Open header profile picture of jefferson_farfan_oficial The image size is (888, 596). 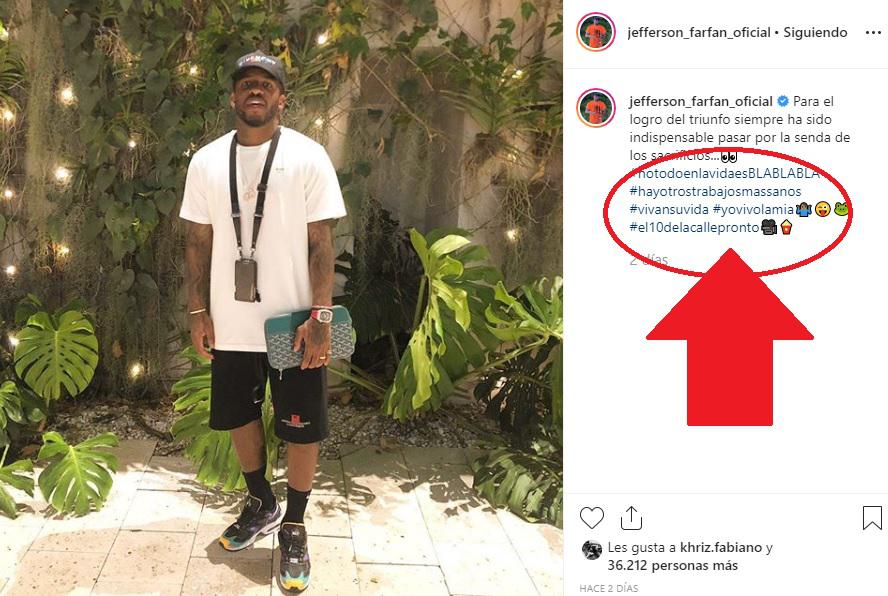point(596,32)
